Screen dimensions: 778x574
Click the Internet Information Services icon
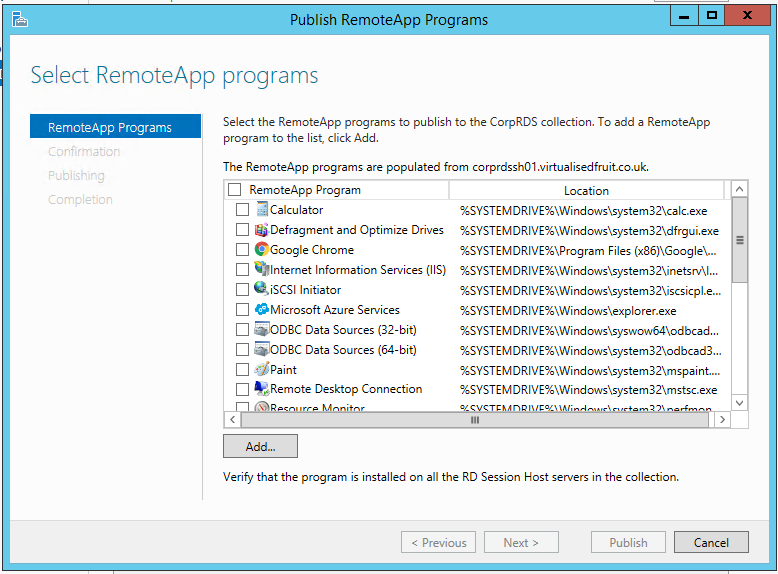tap(262, 270)
